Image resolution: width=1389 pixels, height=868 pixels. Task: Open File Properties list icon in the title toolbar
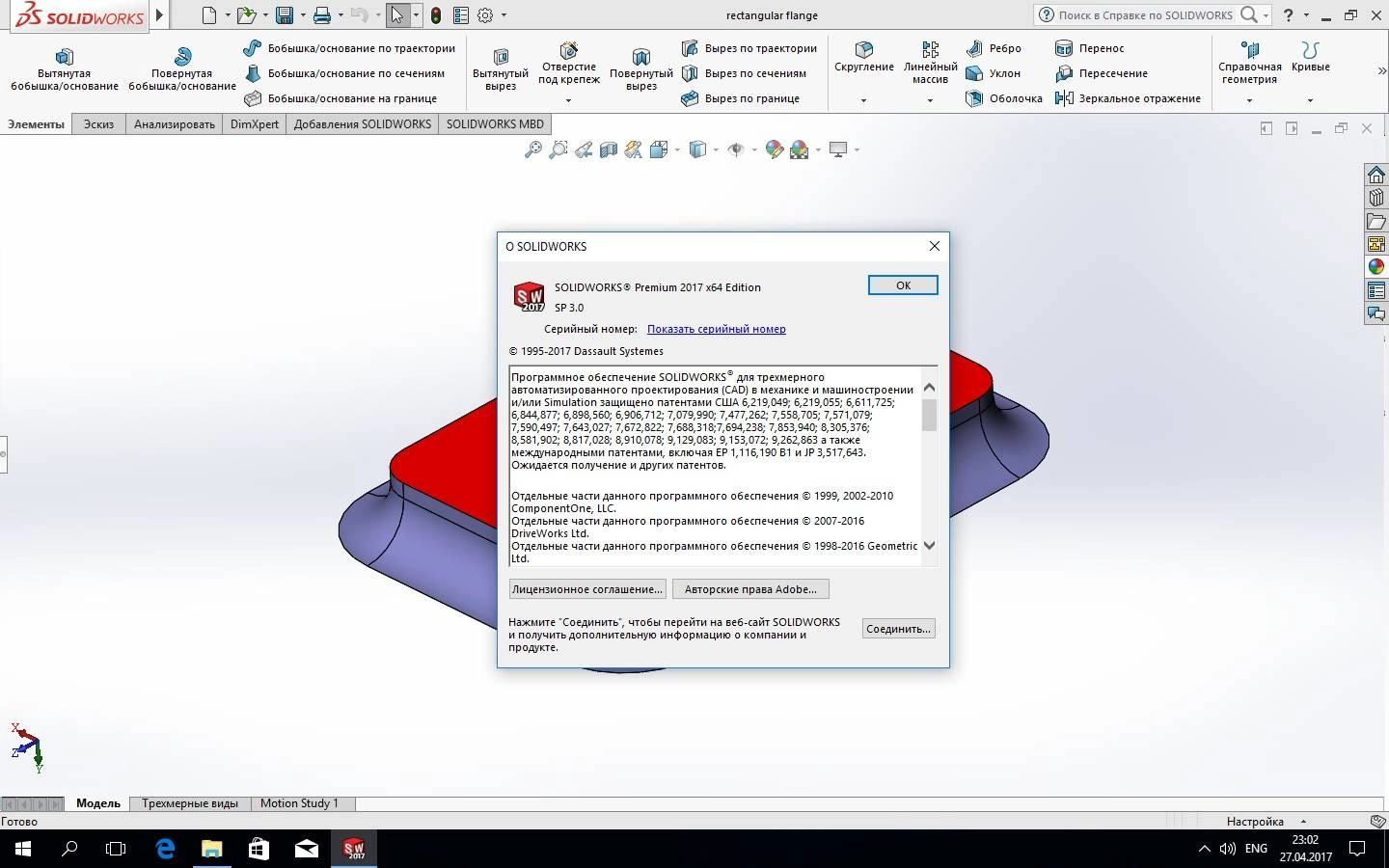point(461,15)
